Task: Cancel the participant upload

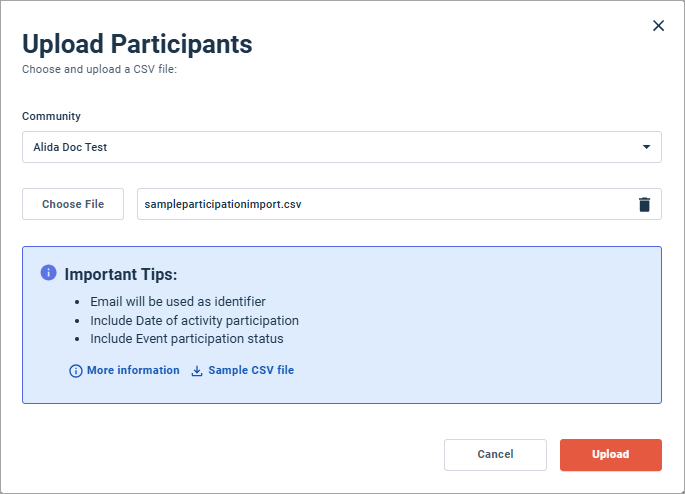Action: pos(495,455)
